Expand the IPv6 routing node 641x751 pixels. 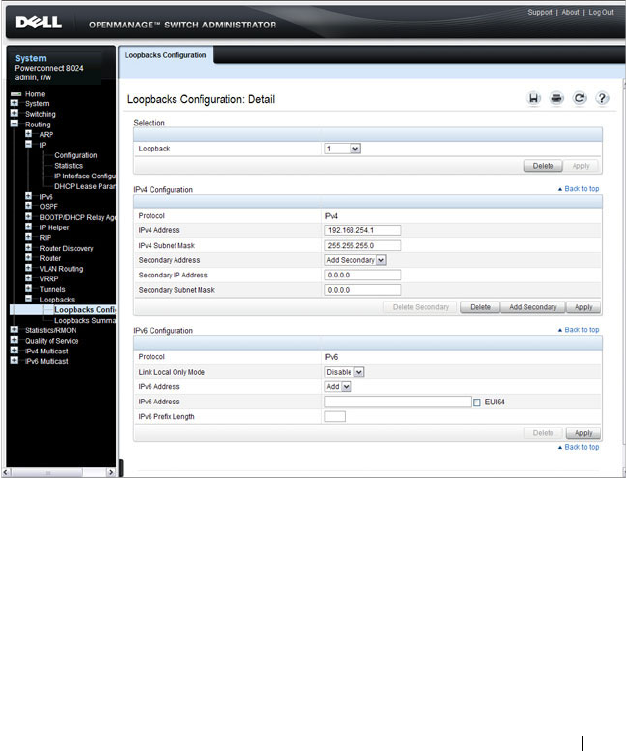click(x=29, y=196)
